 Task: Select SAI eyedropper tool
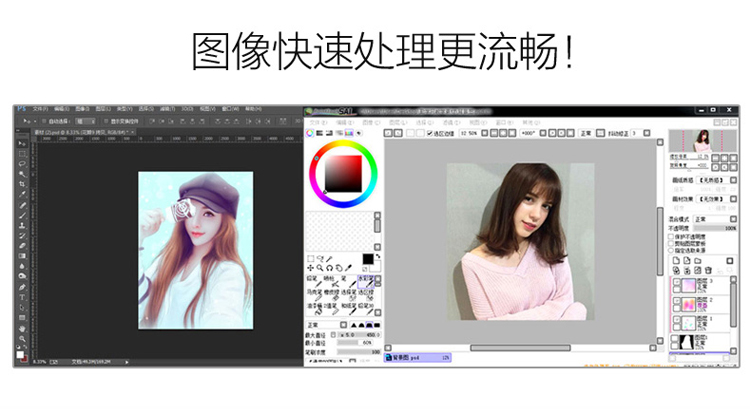349,268
